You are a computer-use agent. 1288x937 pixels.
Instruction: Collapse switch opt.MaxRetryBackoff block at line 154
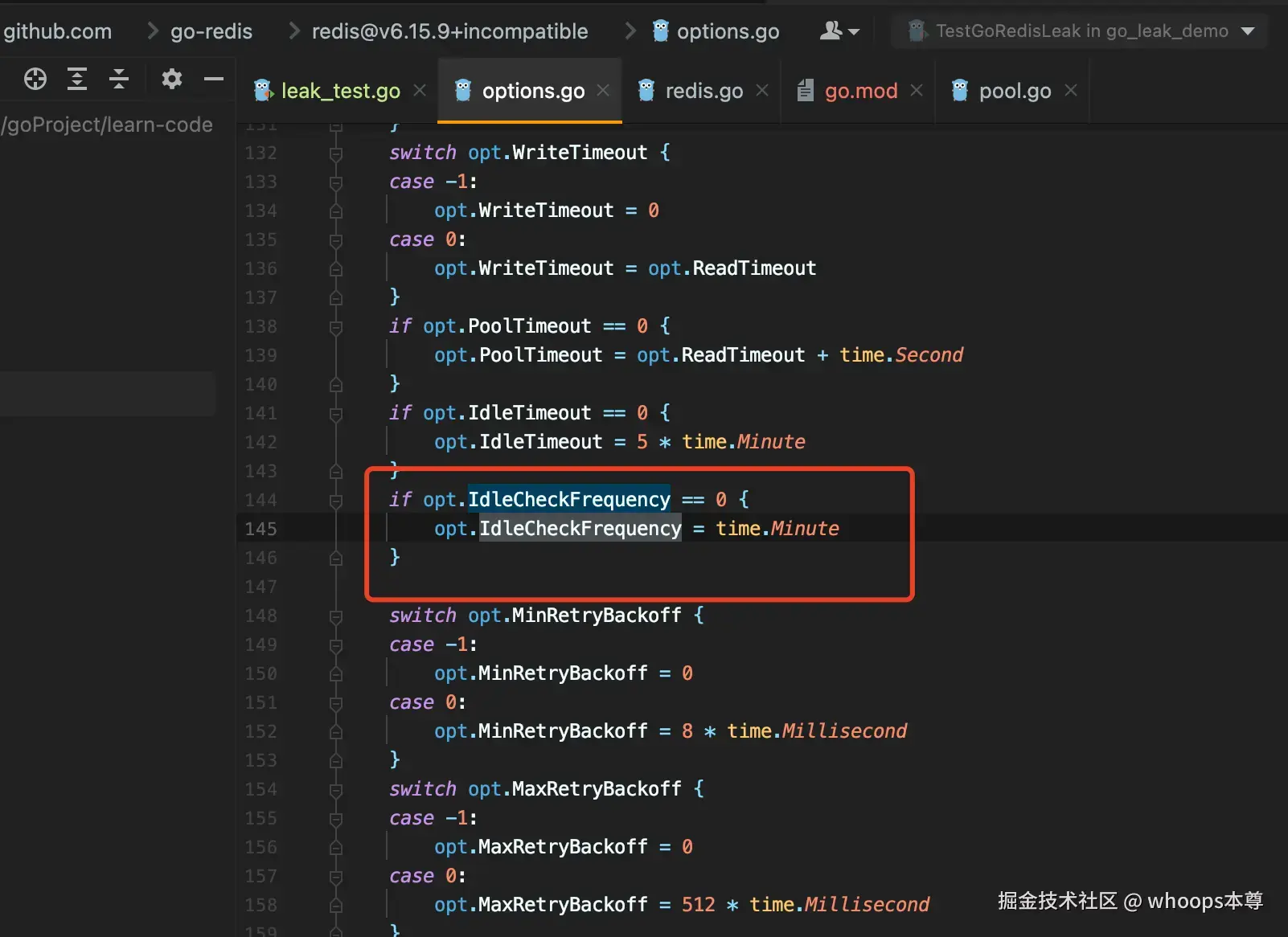click(336, 790)
